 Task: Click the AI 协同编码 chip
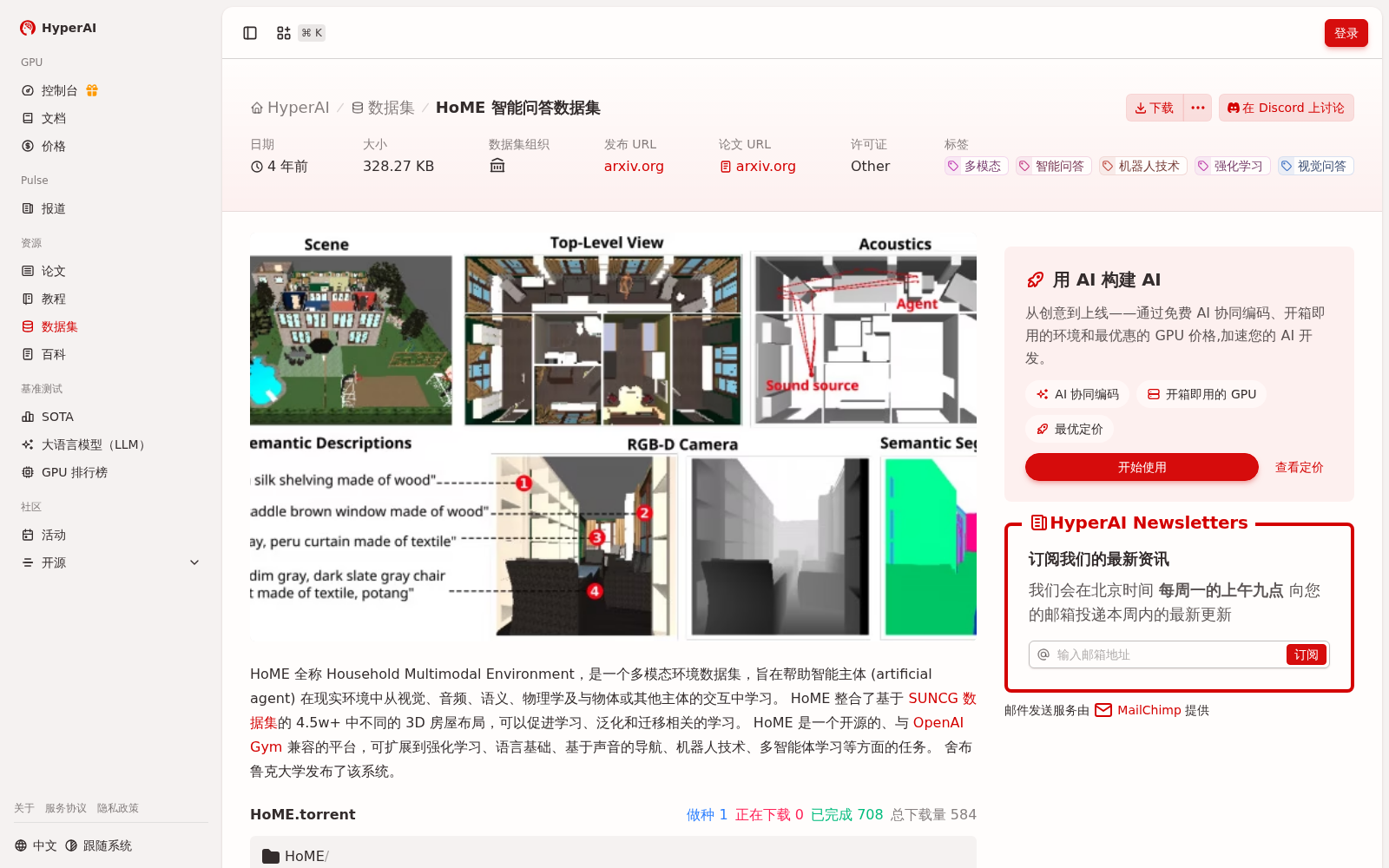pos(1077,394)
